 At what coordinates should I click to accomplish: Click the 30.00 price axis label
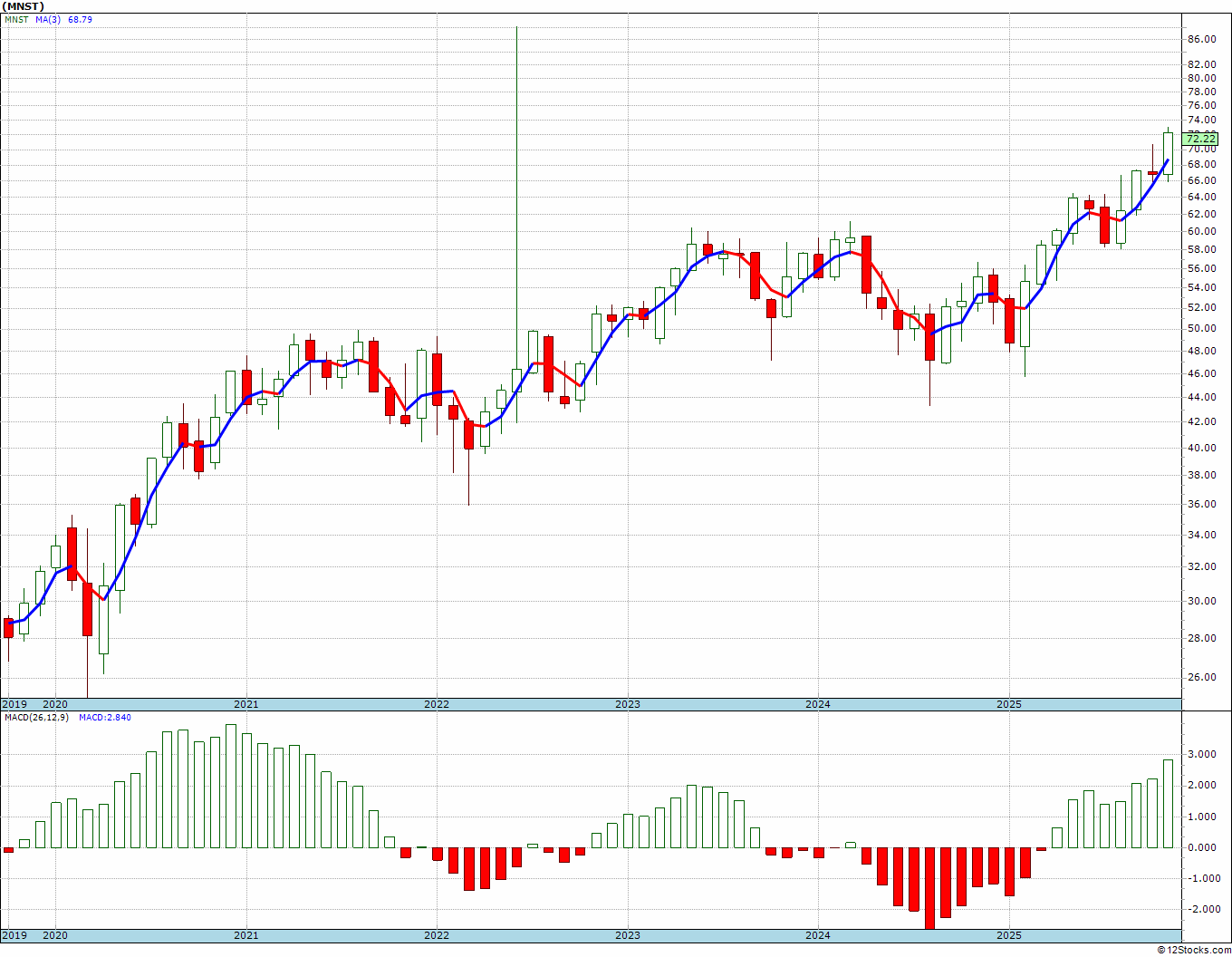point(1201,601)
